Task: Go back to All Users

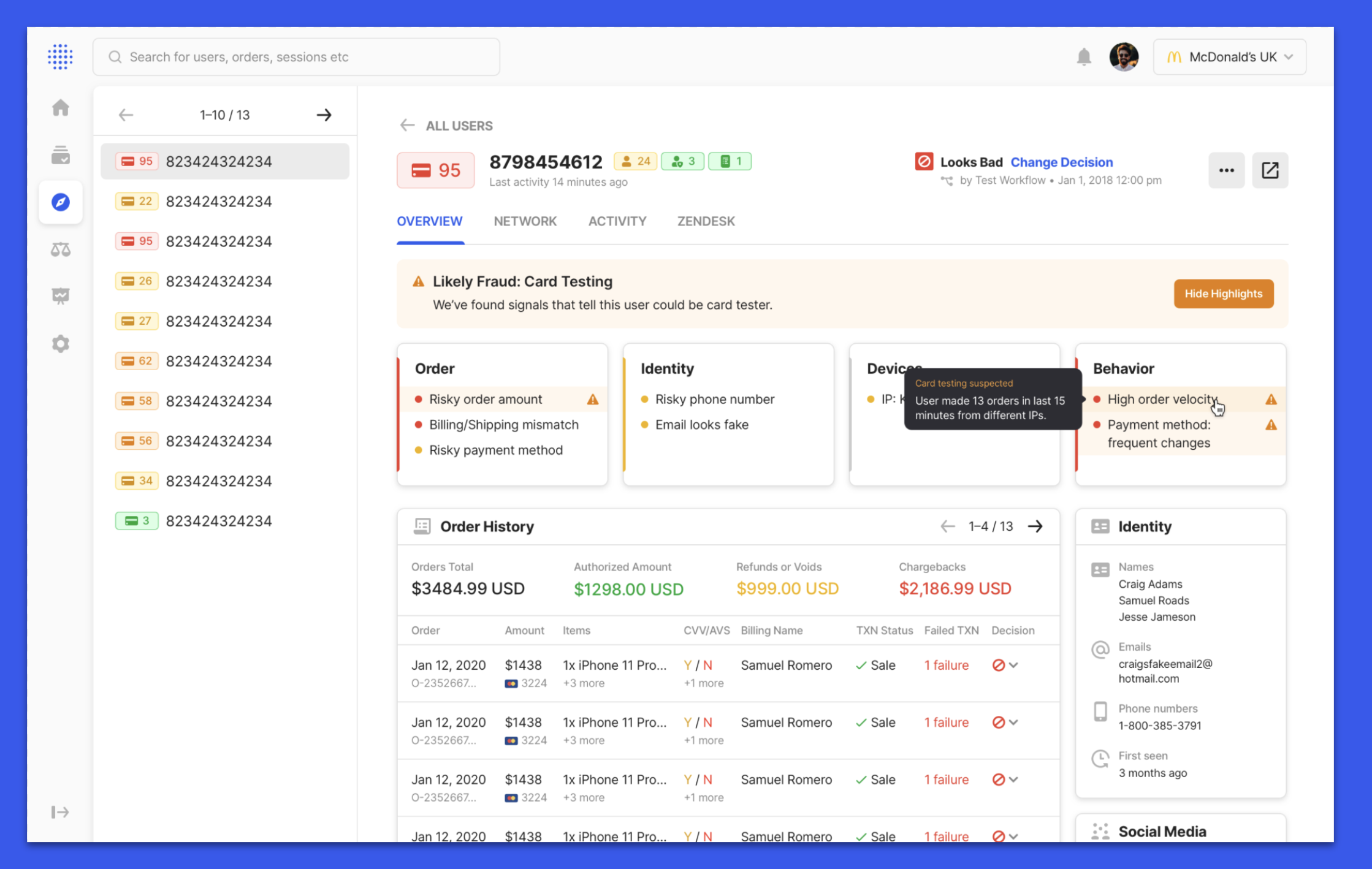Action: 446,126
